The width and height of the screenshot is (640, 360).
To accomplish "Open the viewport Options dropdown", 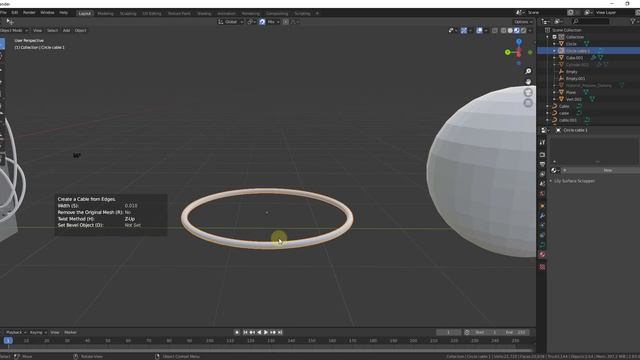I will pos(522,22).
